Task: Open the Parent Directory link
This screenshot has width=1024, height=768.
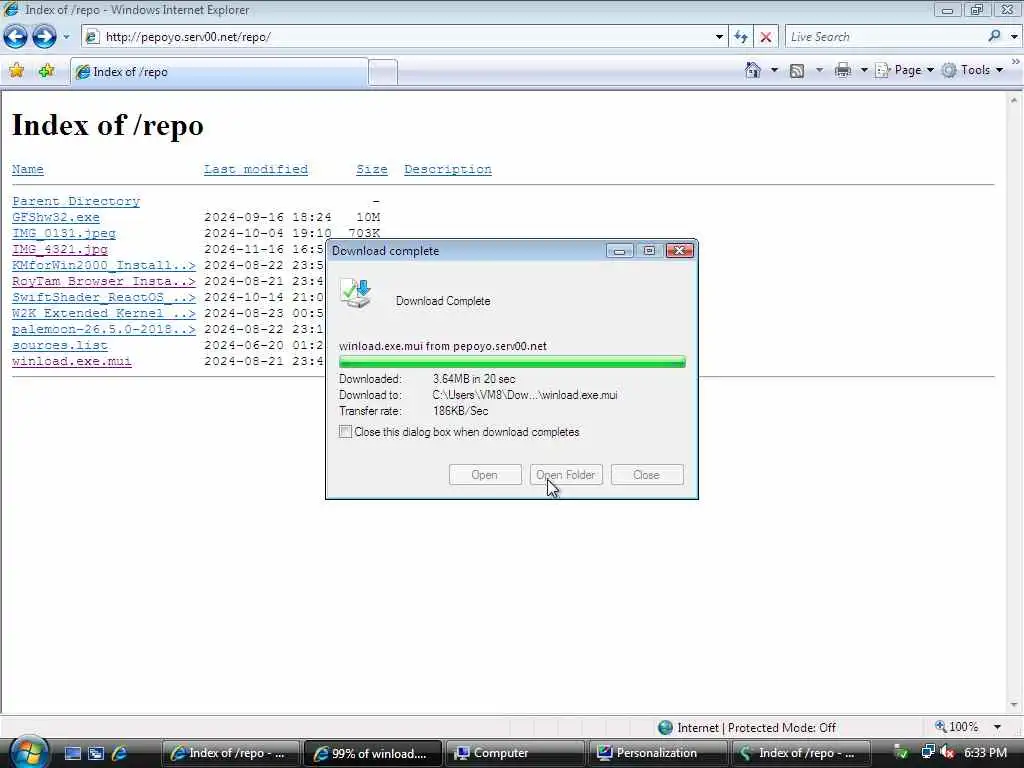Action: tap(76, 201)
